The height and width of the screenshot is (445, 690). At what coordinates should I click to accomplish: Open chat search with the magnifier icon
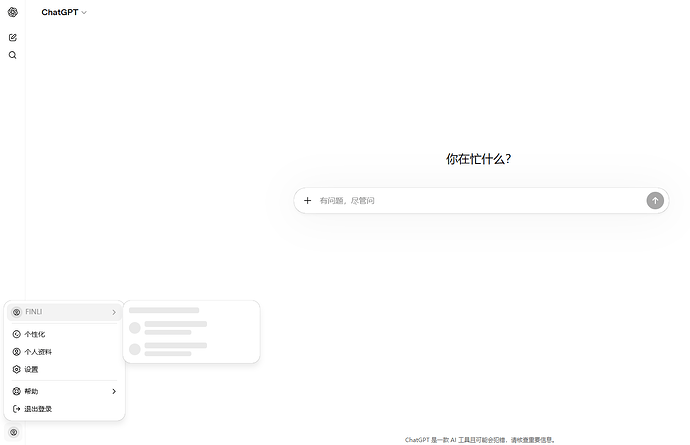tap(13, 55)
